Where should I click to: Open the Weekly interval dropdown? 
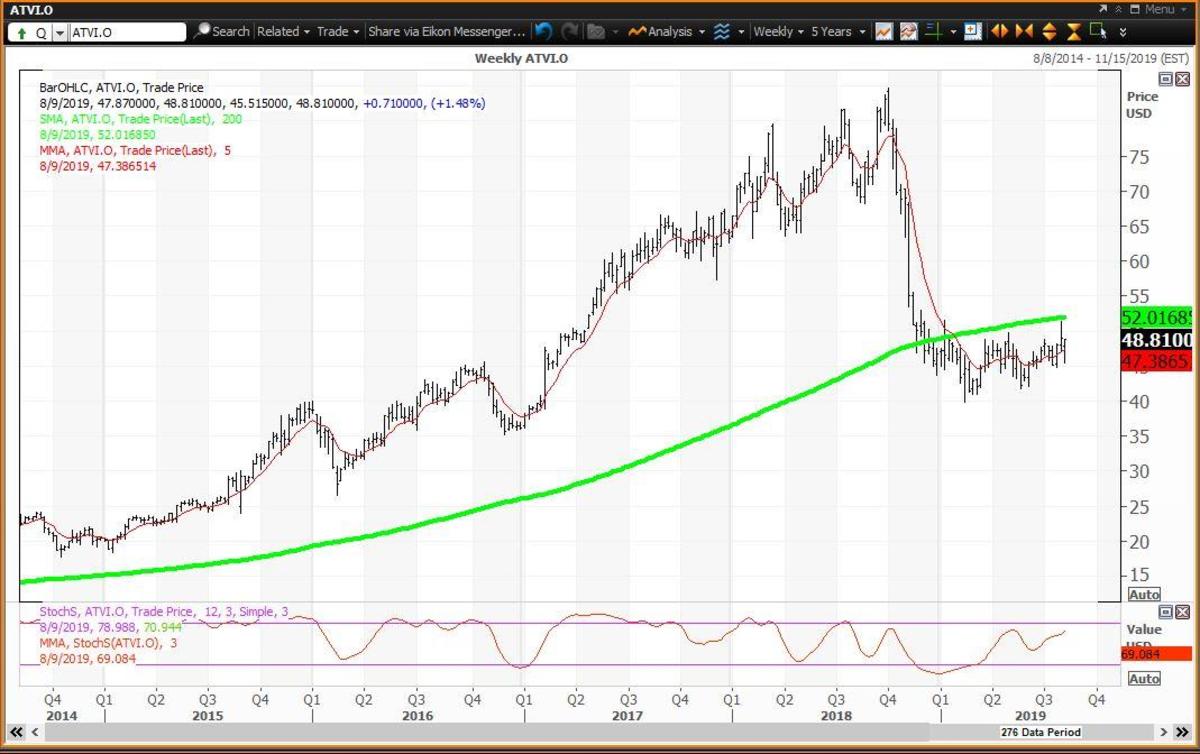click(x=778, y=32)
